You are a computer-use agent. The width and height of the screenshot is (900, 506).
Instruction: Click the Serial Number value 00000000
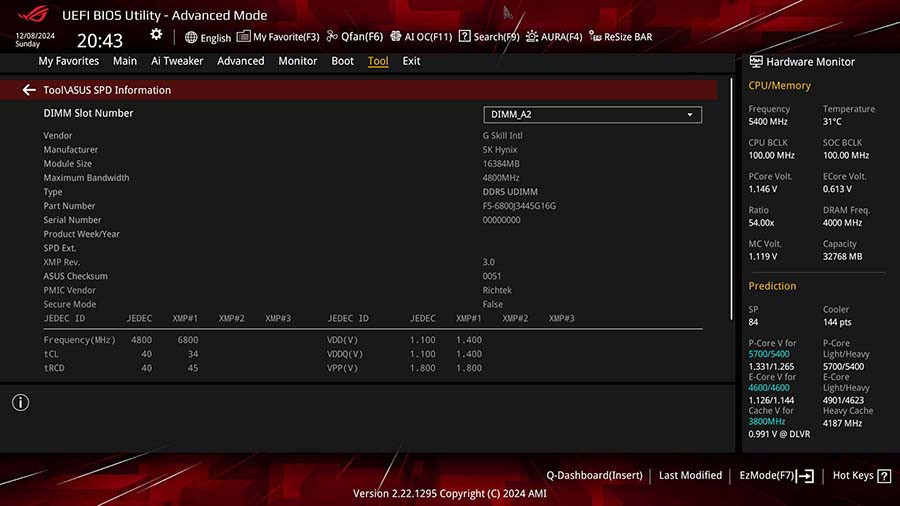501,220
